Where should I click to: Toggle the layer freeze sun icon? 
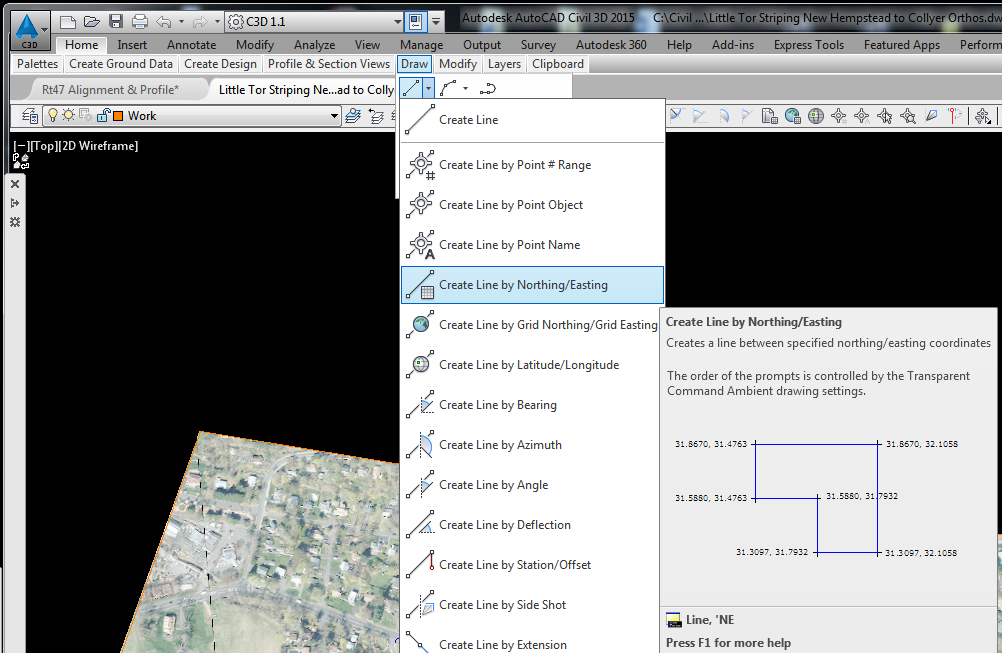tap(68, 115)
